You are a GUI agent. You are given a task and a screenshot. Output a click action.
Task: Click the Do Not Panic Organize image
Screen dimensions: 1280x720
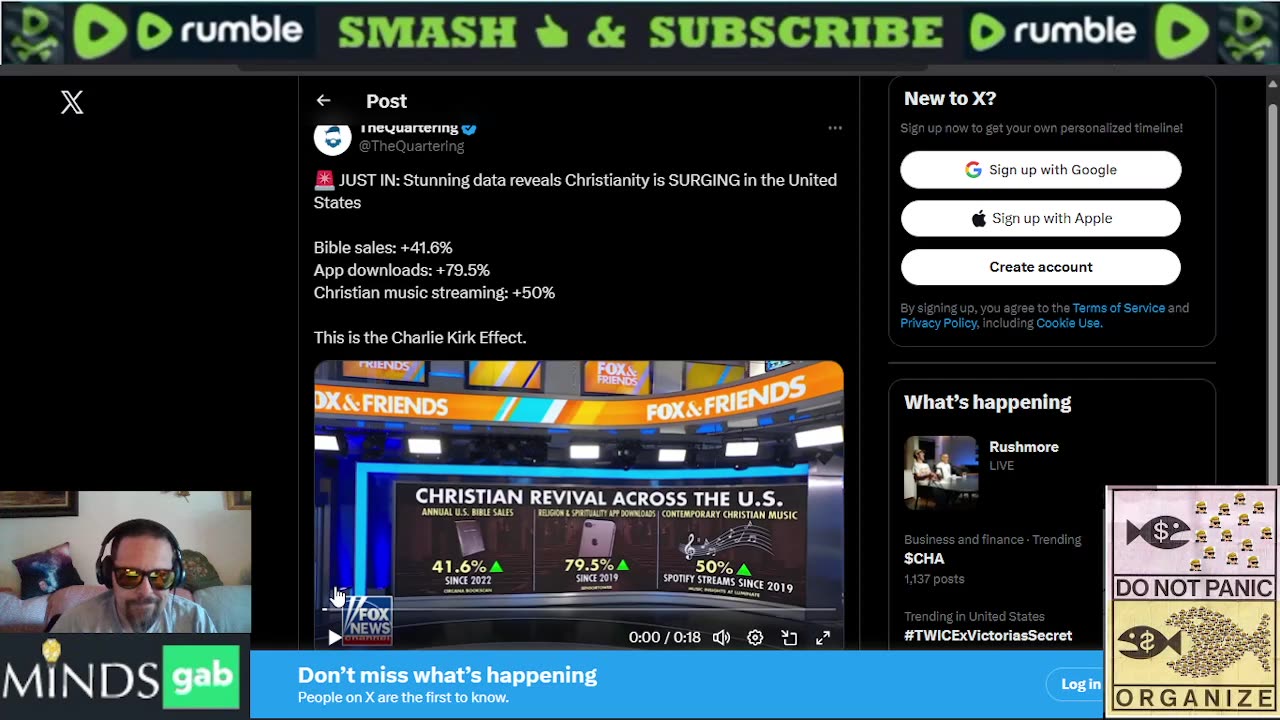1192,600
